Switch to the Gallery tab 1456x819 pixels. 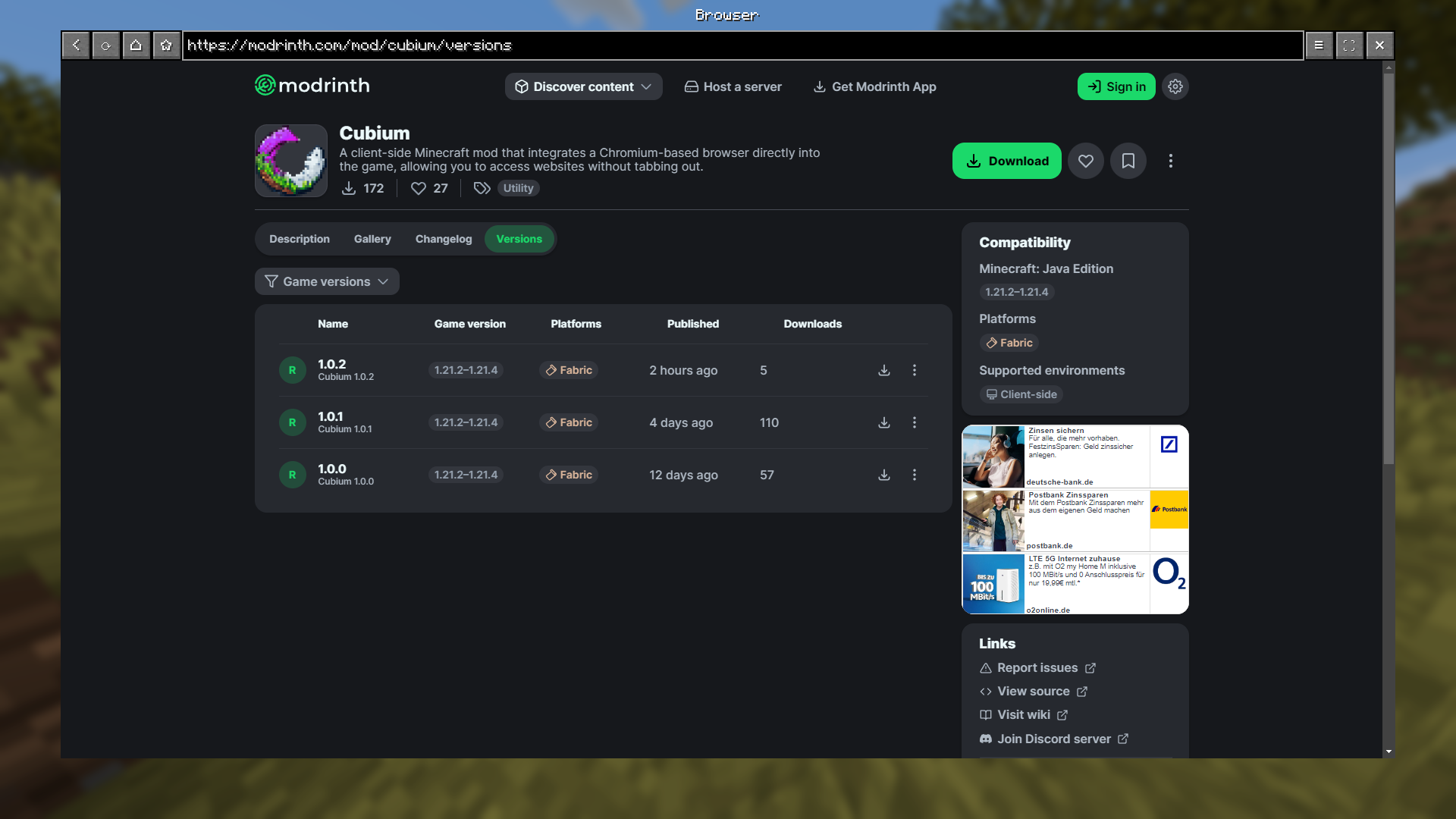372,239
